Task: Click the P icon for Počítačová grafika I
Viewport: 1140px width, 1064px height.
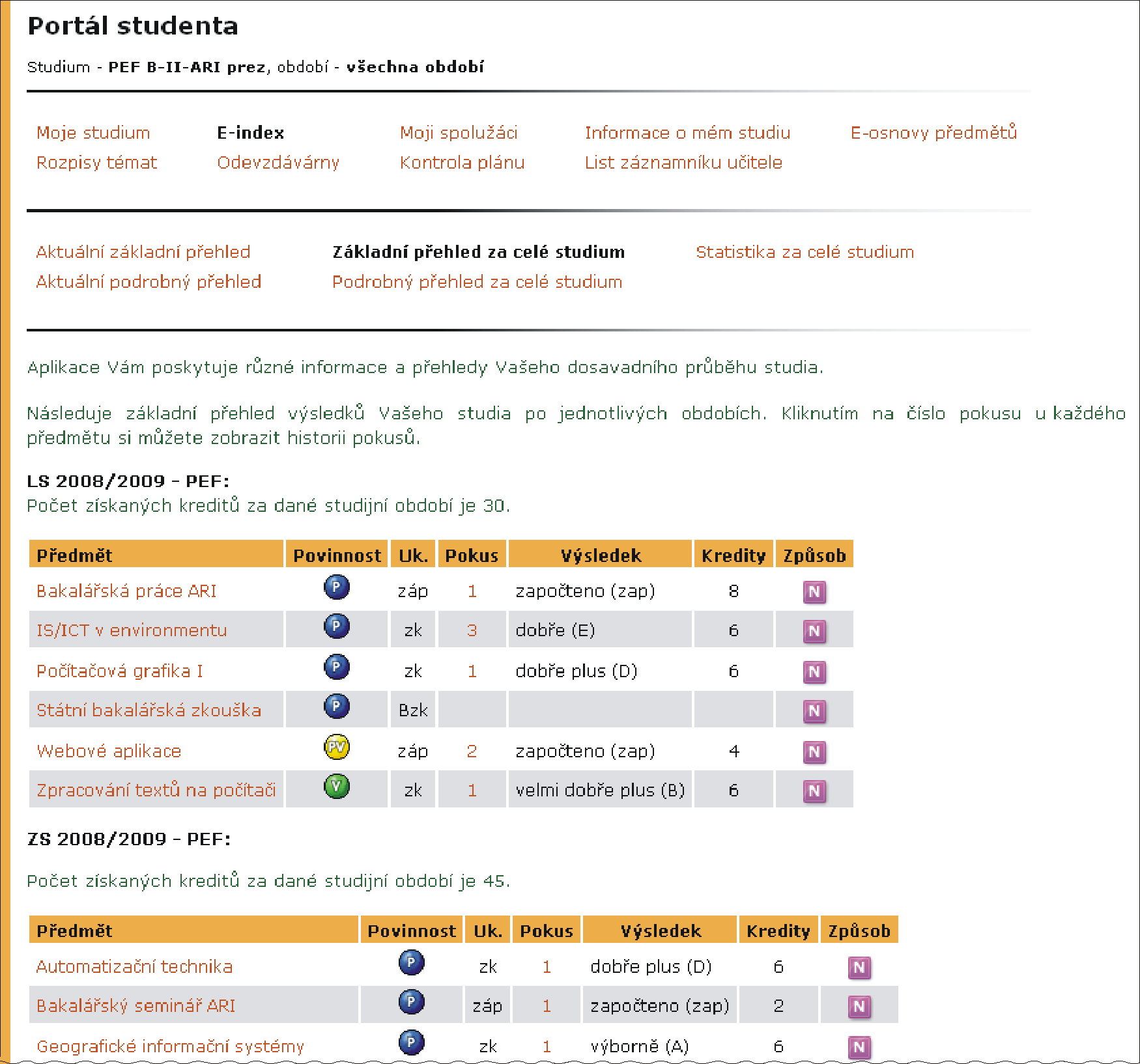Action: point(337,667)
